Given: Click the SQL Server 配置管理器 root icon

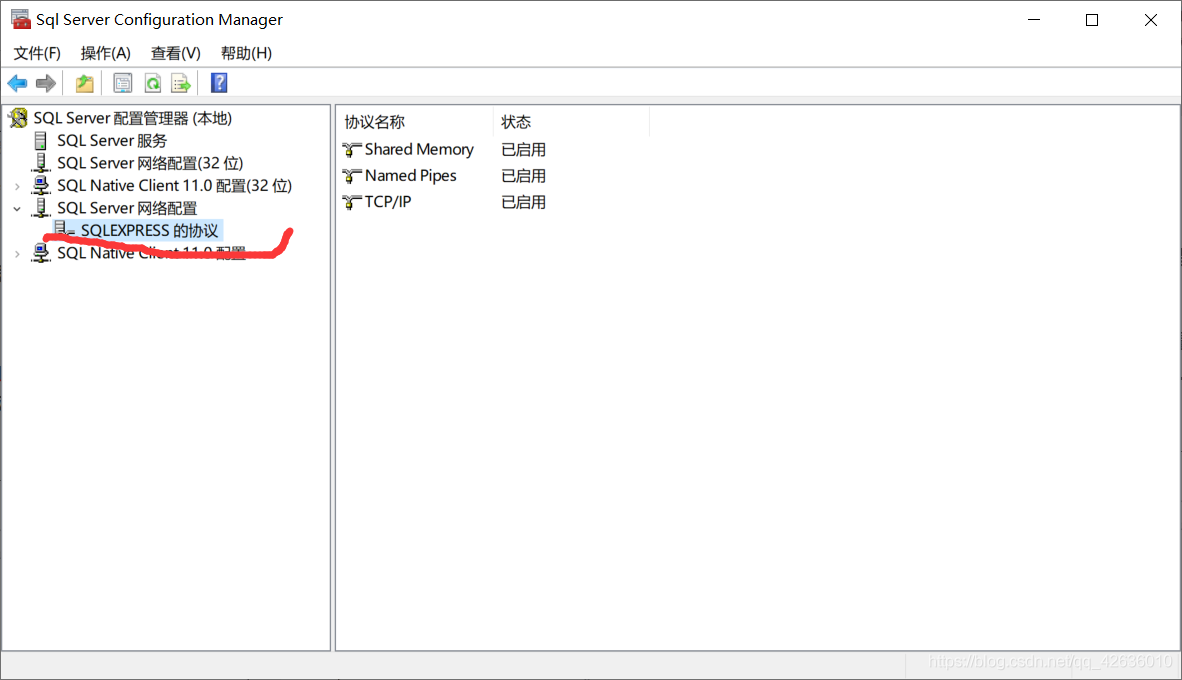Looking at the screenshot, I should pyautogui.click(x=18, y=118).
